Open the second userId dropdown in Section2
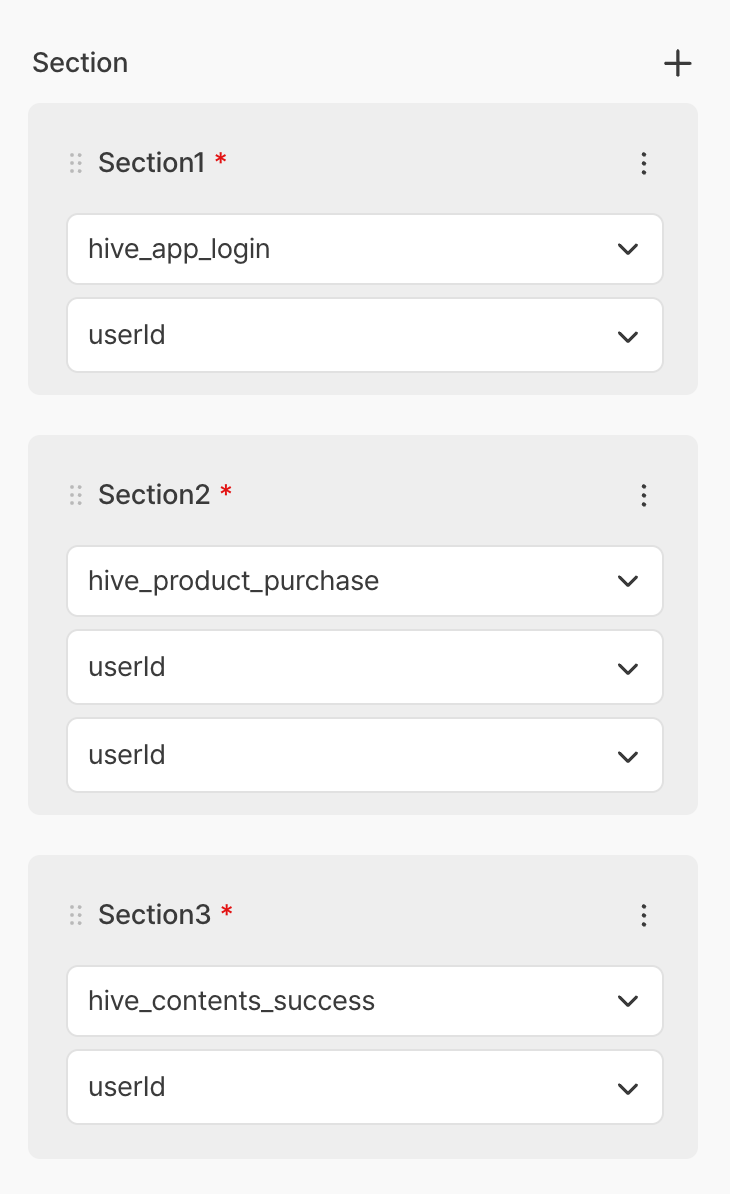The width and height of the screenshot is (730, 1194). (x=364, y=755)
